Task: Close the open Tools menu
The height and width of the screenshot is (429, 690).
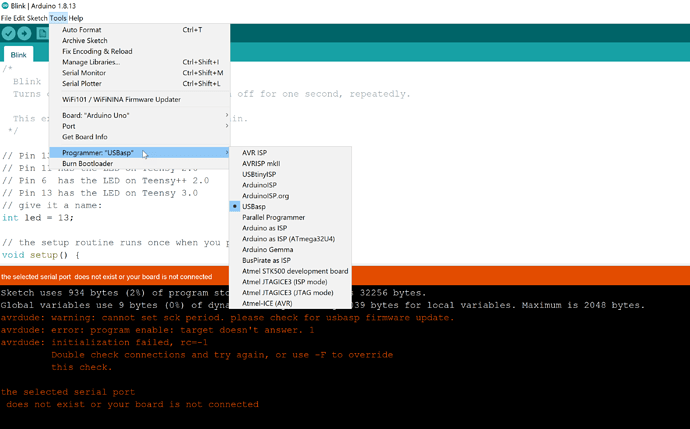Action: tap(58, 18)
